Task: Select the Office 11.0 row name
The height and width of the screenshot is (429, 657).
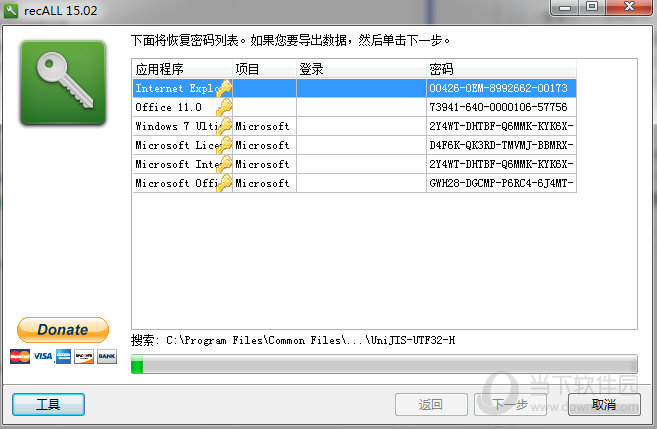Action: 168,107
